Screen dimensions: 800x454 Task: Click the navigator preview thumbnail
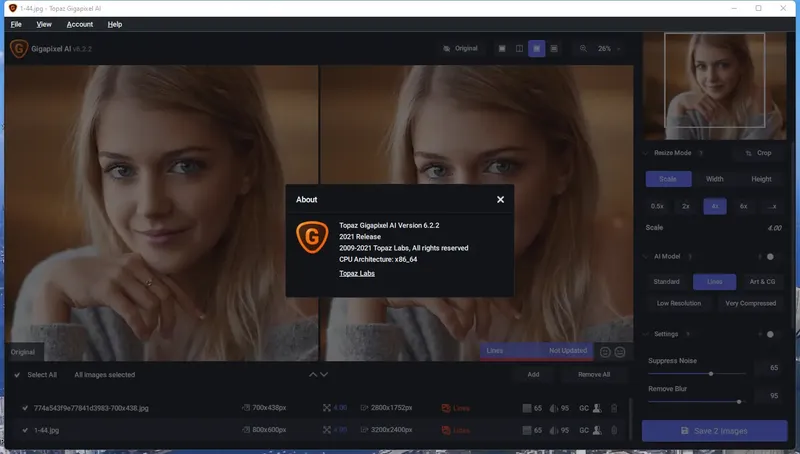point(714,86)
